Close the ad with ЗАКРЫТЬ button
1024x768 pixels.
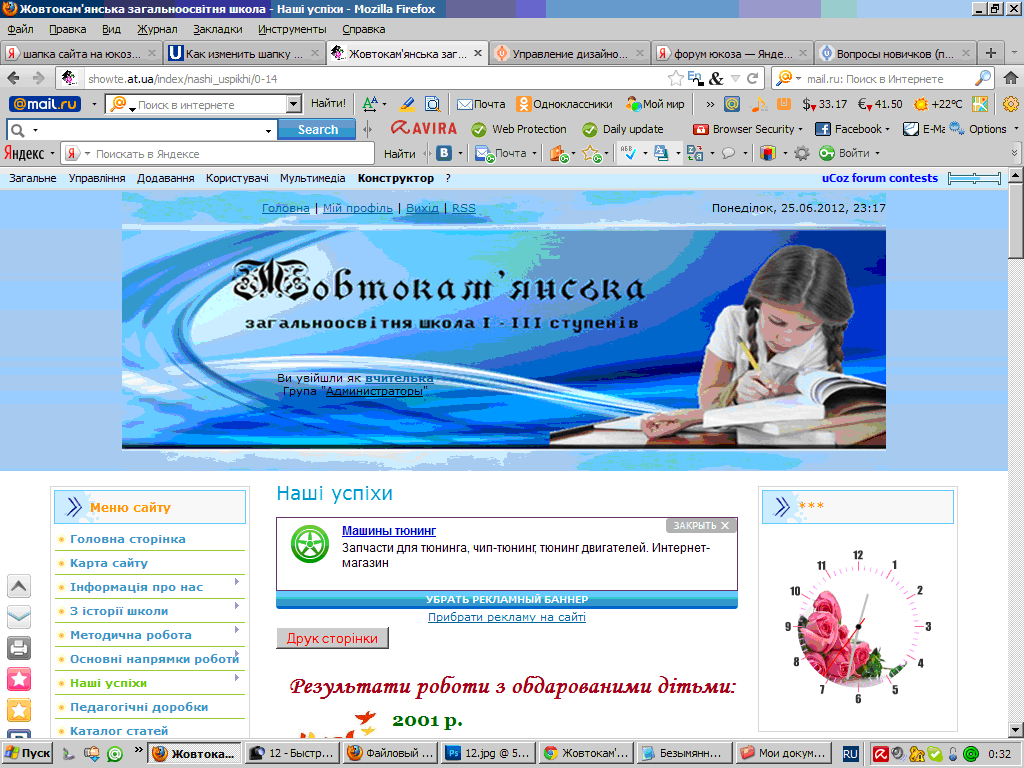[701, 526]
